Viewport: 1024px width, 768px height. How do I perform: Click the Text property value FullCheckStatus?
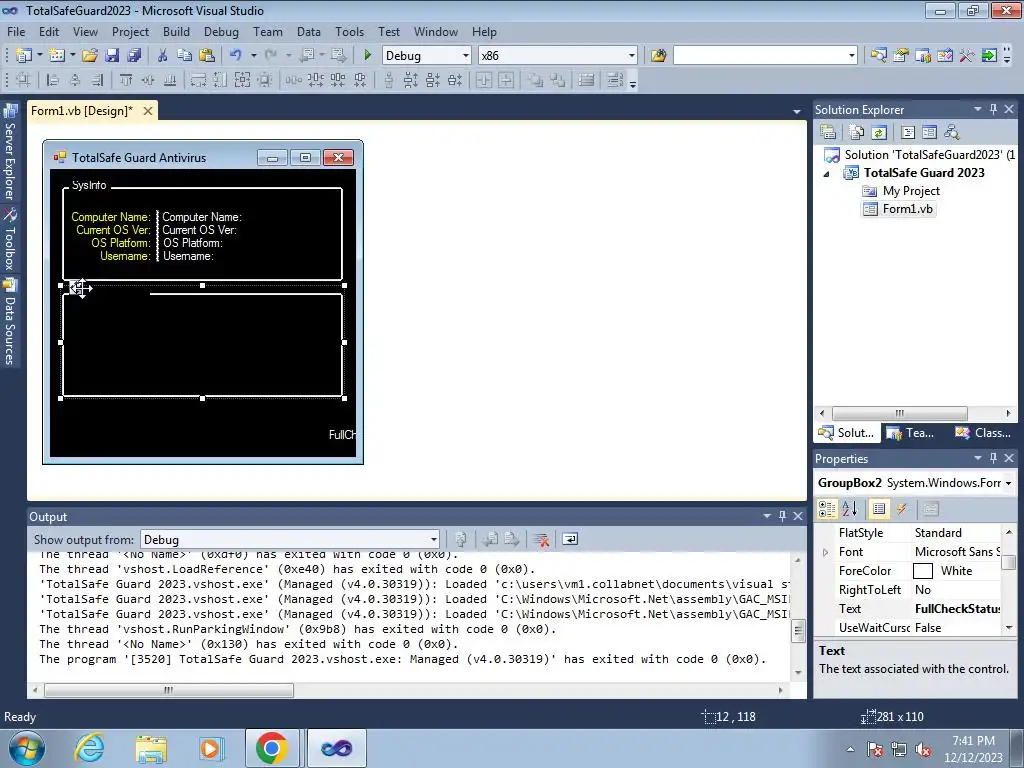(x=957, y=609)
